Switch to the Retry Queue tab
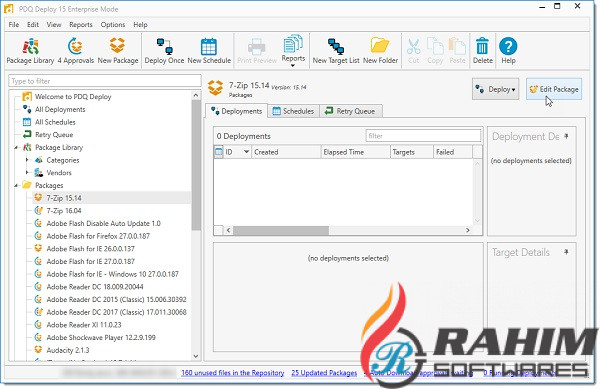 coord(350,111)
